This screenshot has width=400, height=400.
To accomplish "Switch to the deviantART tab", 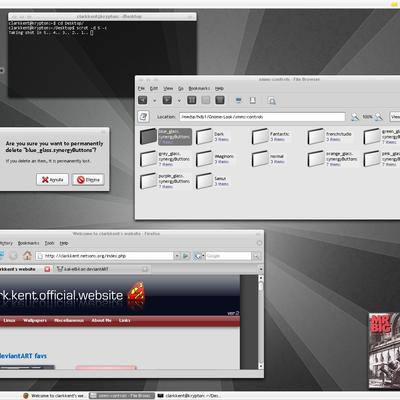I will tap(102, 269).
